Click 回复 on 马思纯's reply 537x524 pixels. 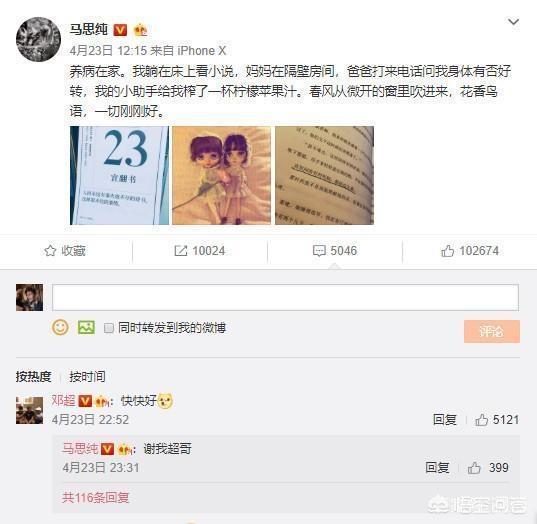437,467
